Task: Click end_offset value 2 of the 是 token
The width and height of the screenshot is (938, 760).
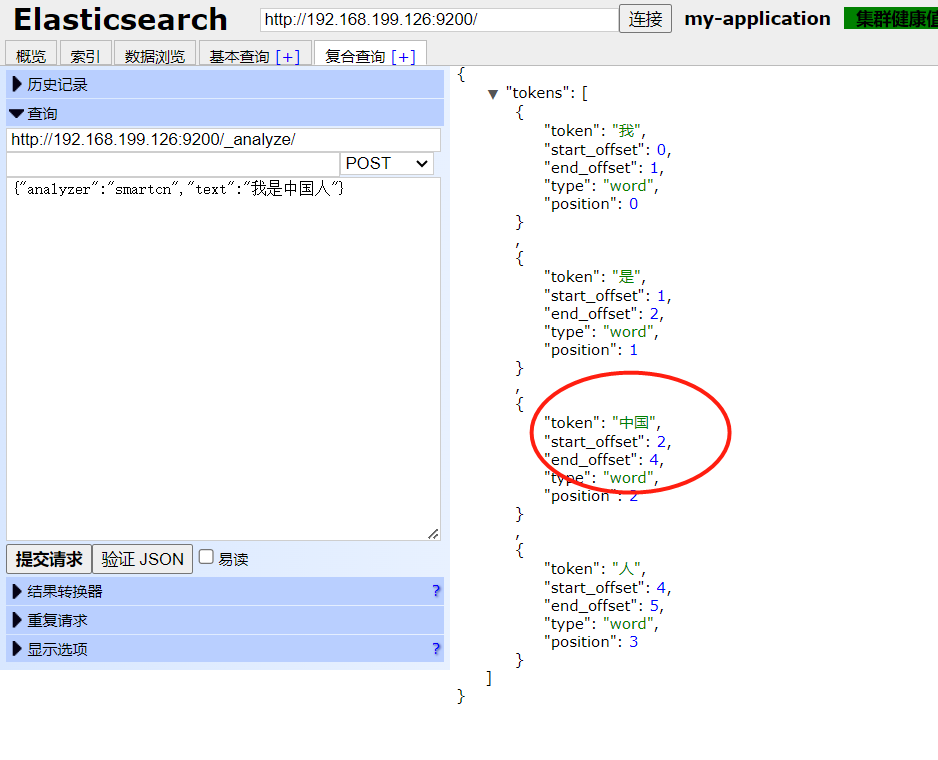Action: tap(654, 314)
